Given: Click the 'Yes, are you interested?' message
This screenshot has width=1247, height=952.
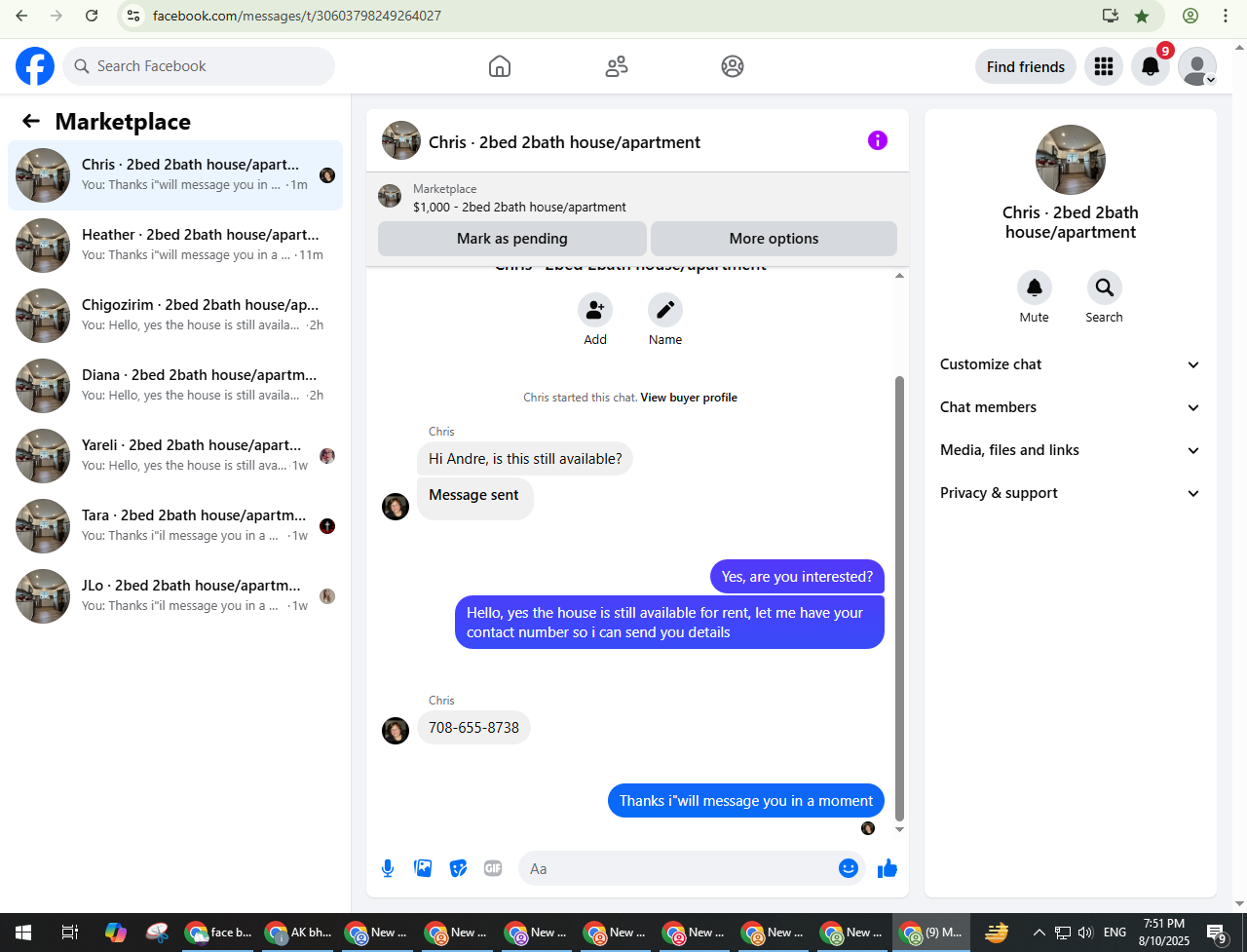Looking at the screenshot, I should tap(797, 577).
